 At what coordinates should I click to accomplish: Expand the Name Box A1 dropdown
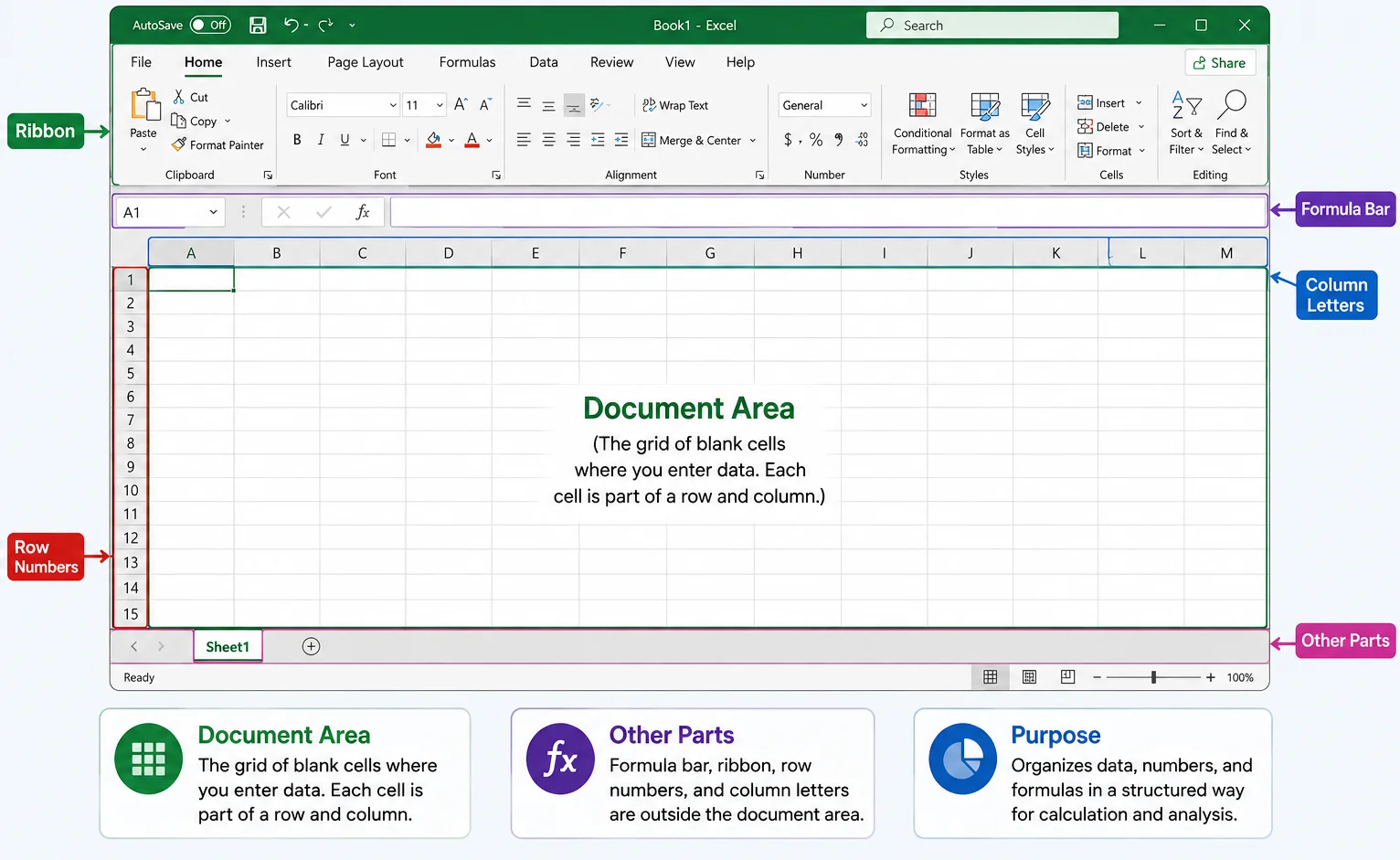(x=213, y=212)
